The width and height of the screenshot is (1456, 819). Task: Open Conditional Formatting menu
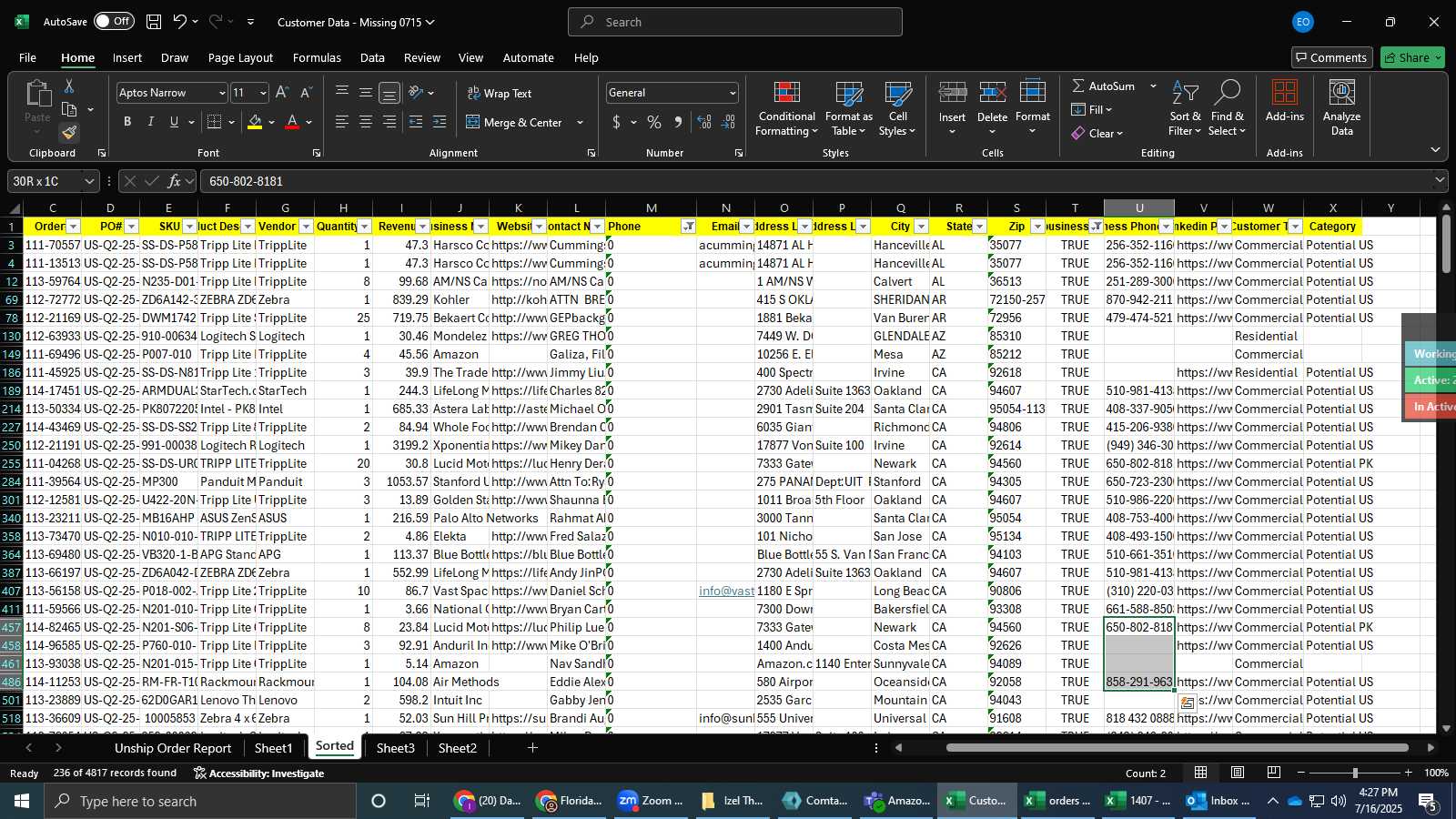coord(787,109)
